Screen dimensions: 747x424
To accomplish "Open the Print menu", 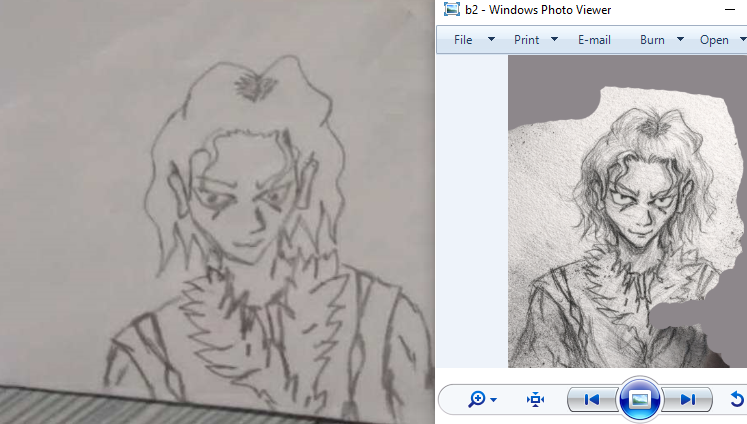I will coord(526,40).
